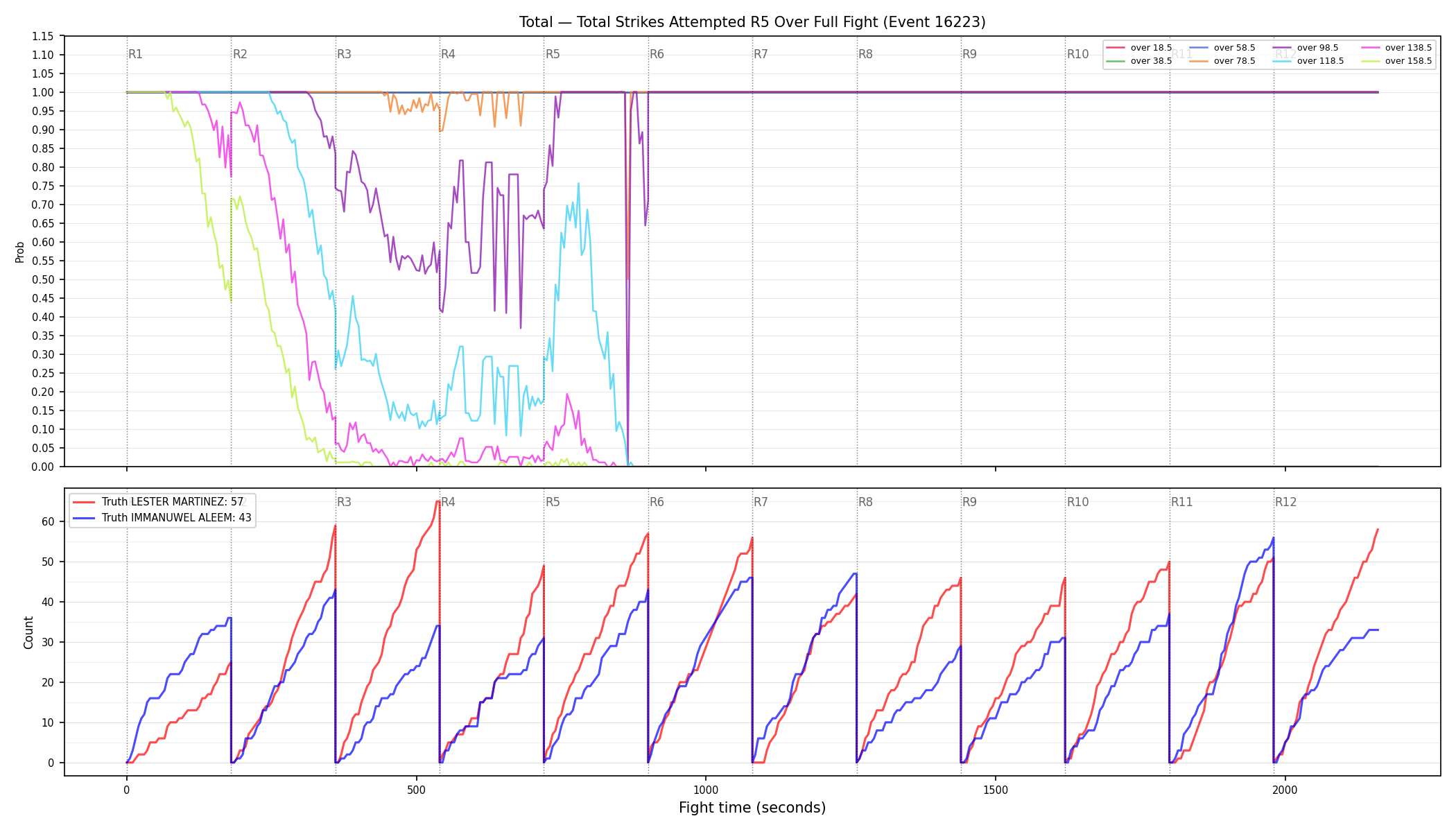Click the R2 round label in probability chart
This screenshot has height=832, width=1456.
coord(240,54)
